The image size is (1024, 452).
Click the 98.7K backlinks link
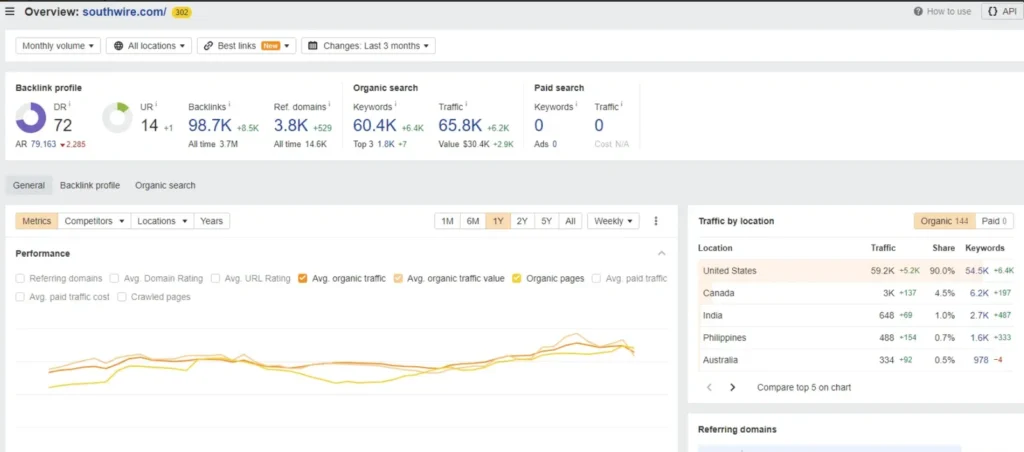(x=209, y=125)
